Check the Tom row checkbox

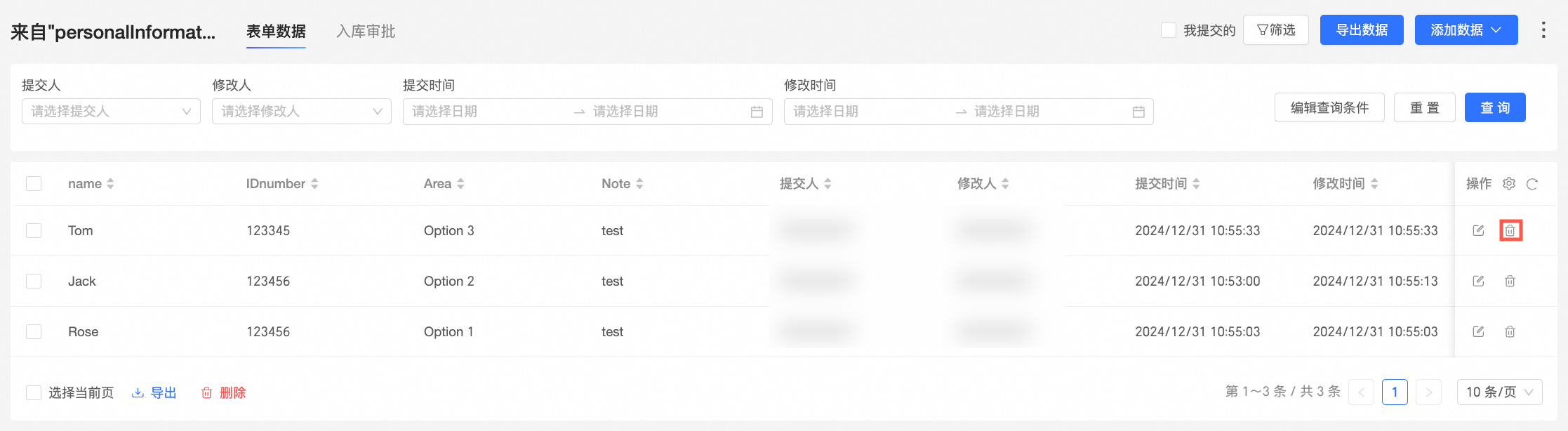pos(34,230)
